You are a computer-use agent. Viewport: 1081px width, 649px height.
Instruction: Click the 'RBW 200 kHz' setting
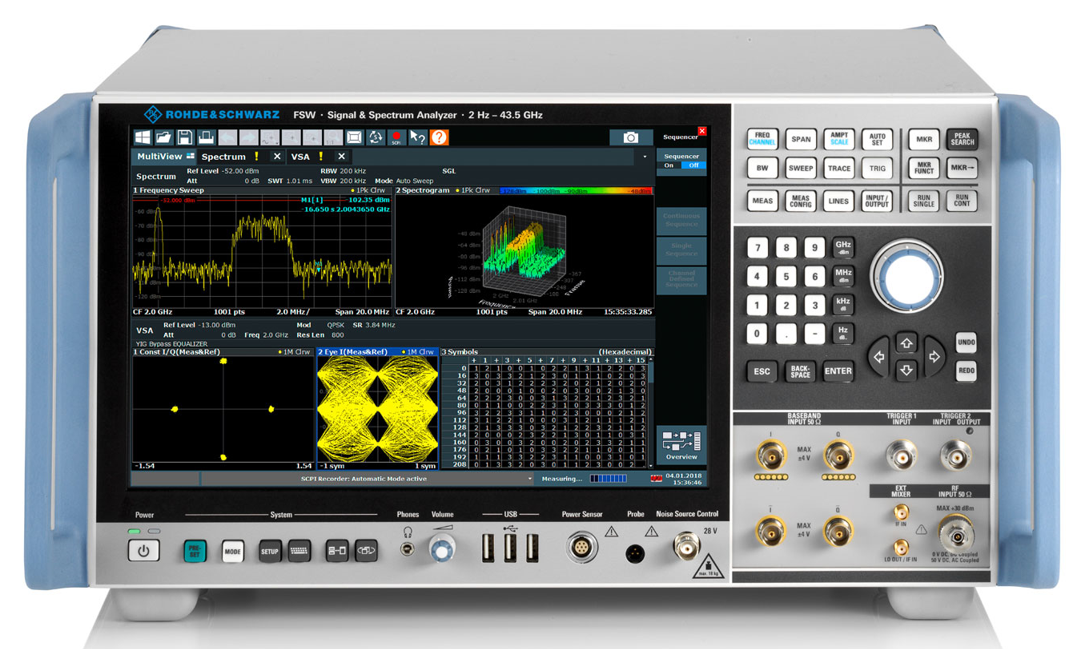tap(343, 171)
